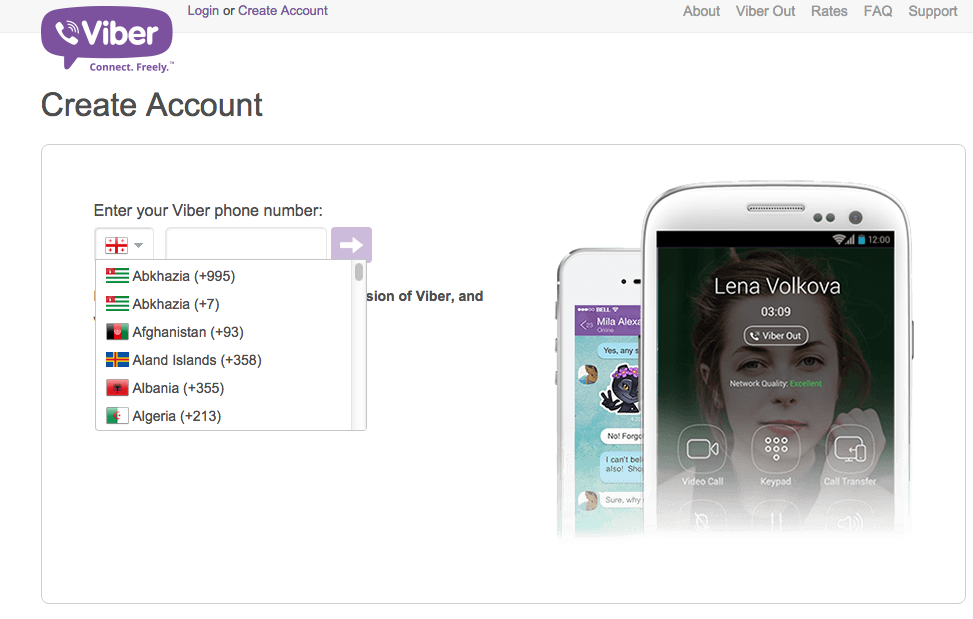Click the Viber Out button on phone image
The width and height of the screenshot is (973, 619).
coord(776,336)
